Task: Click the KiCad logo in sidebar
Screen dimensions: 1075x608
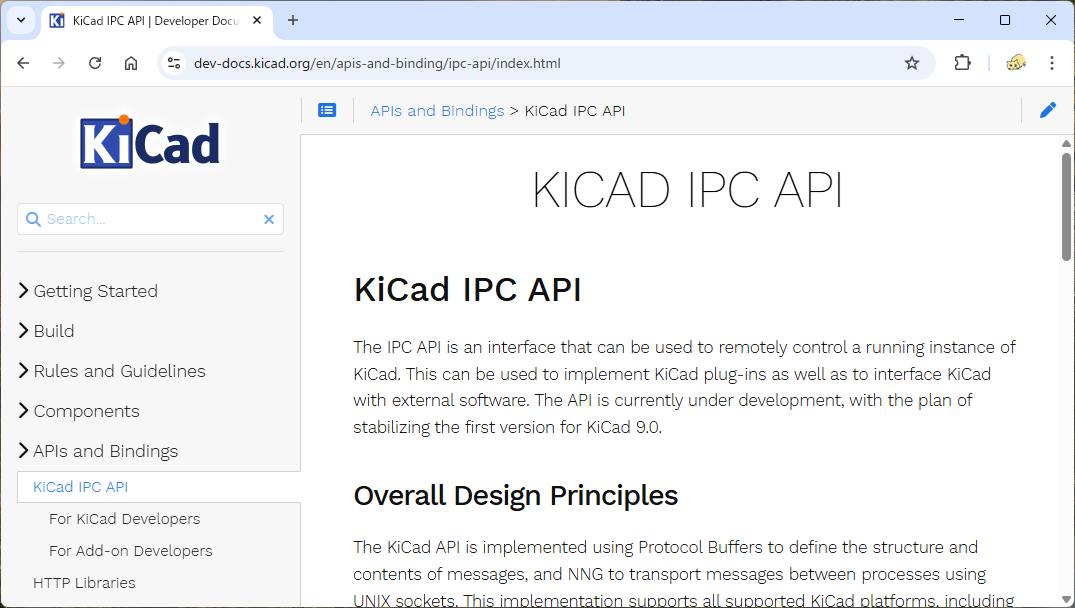Action: [x=150, y=143]
